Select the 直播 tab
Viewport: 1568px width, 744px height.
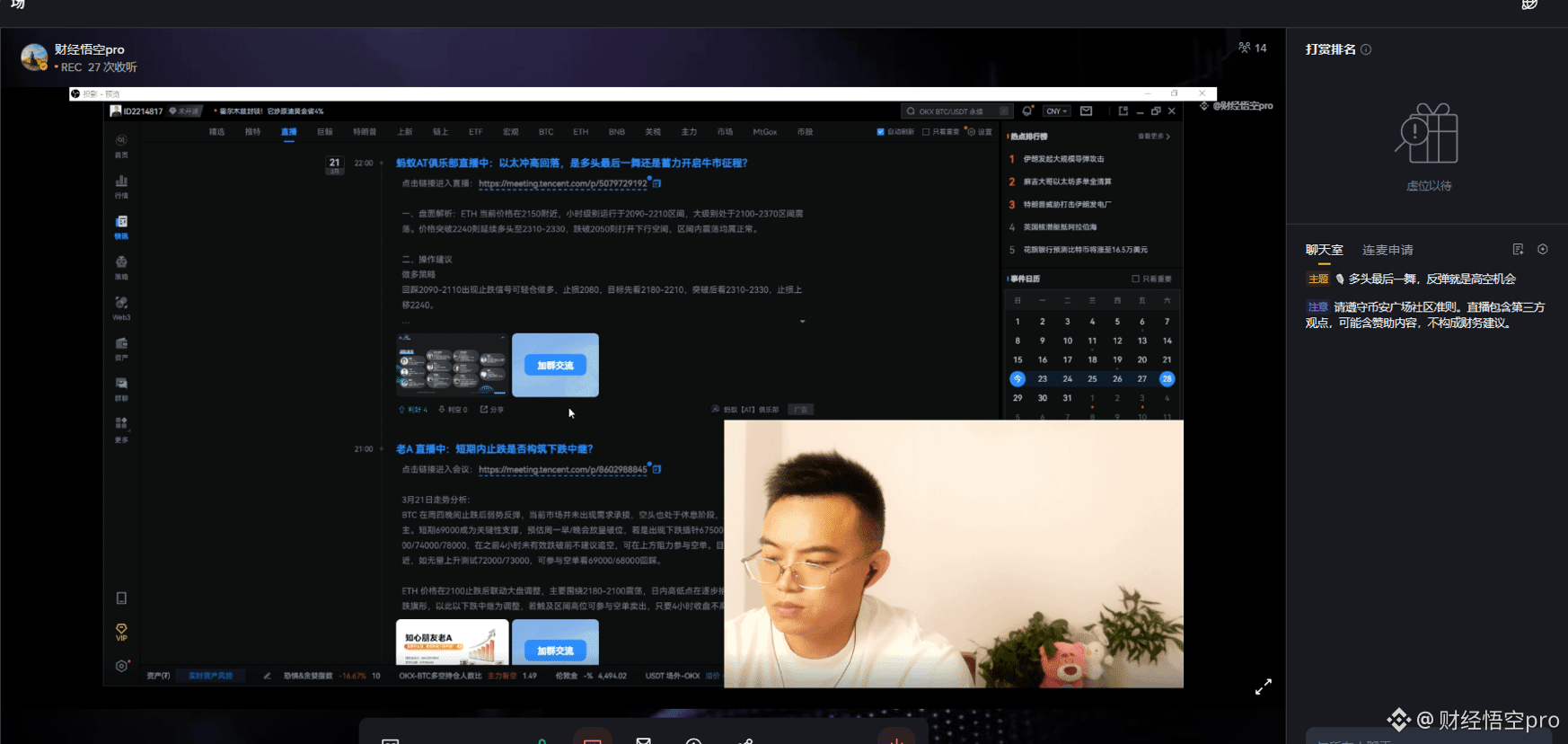point(288,132)
